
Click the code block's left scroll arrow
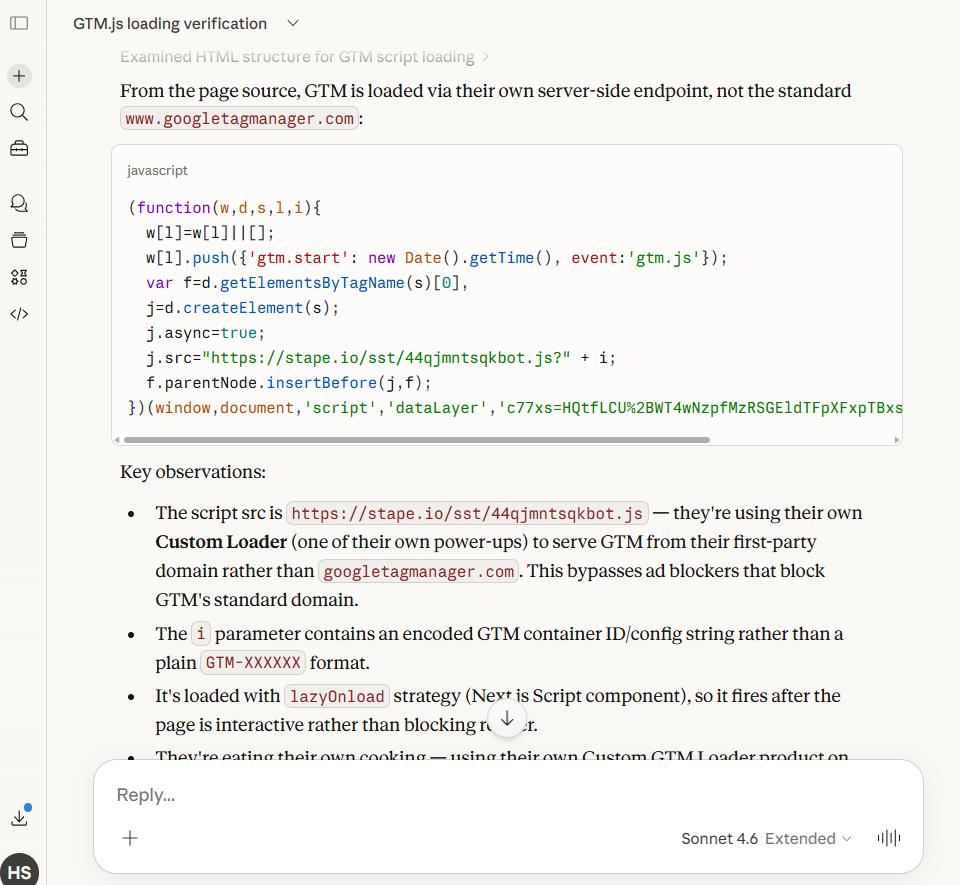point(118,439)
